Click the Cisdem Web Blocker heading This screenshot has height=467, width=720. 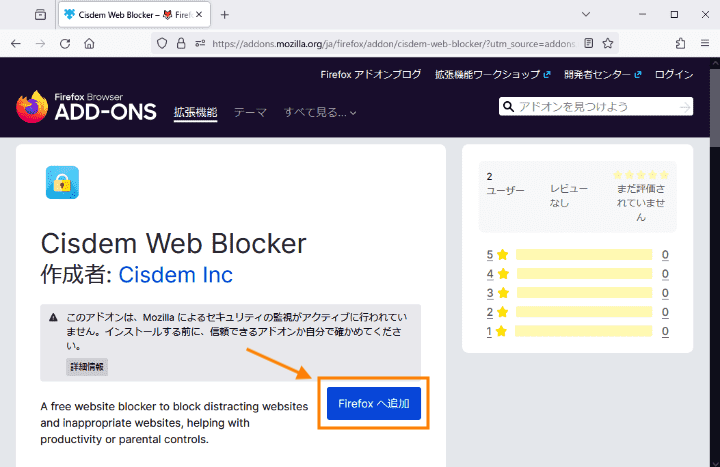point(174,243)
